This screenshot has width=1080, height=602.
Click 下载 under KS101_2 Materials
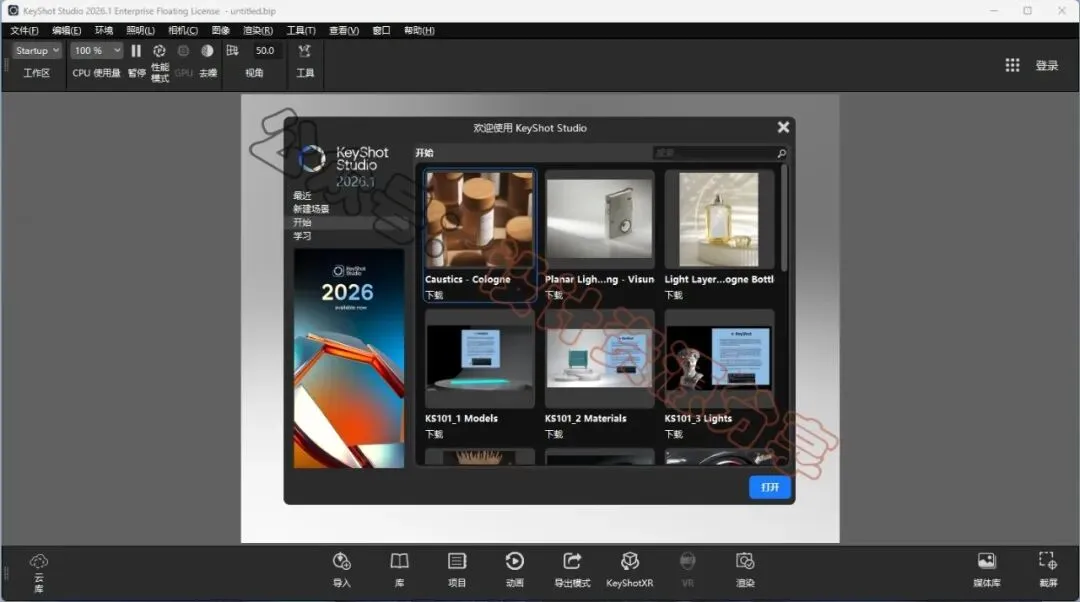(x=554, y=434)
